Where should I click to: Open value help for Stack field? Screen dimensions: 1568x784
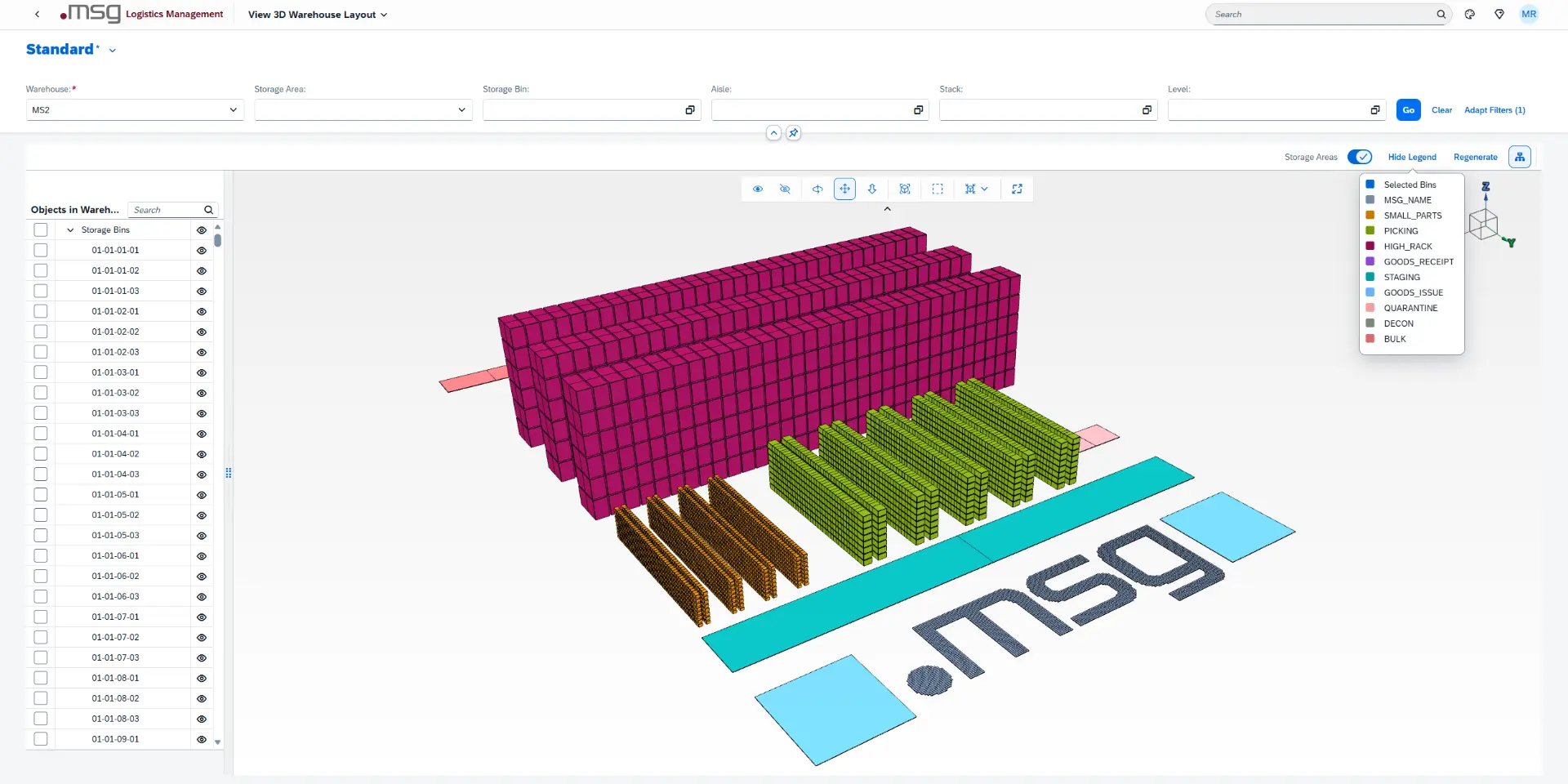(x=1147, y=110)
